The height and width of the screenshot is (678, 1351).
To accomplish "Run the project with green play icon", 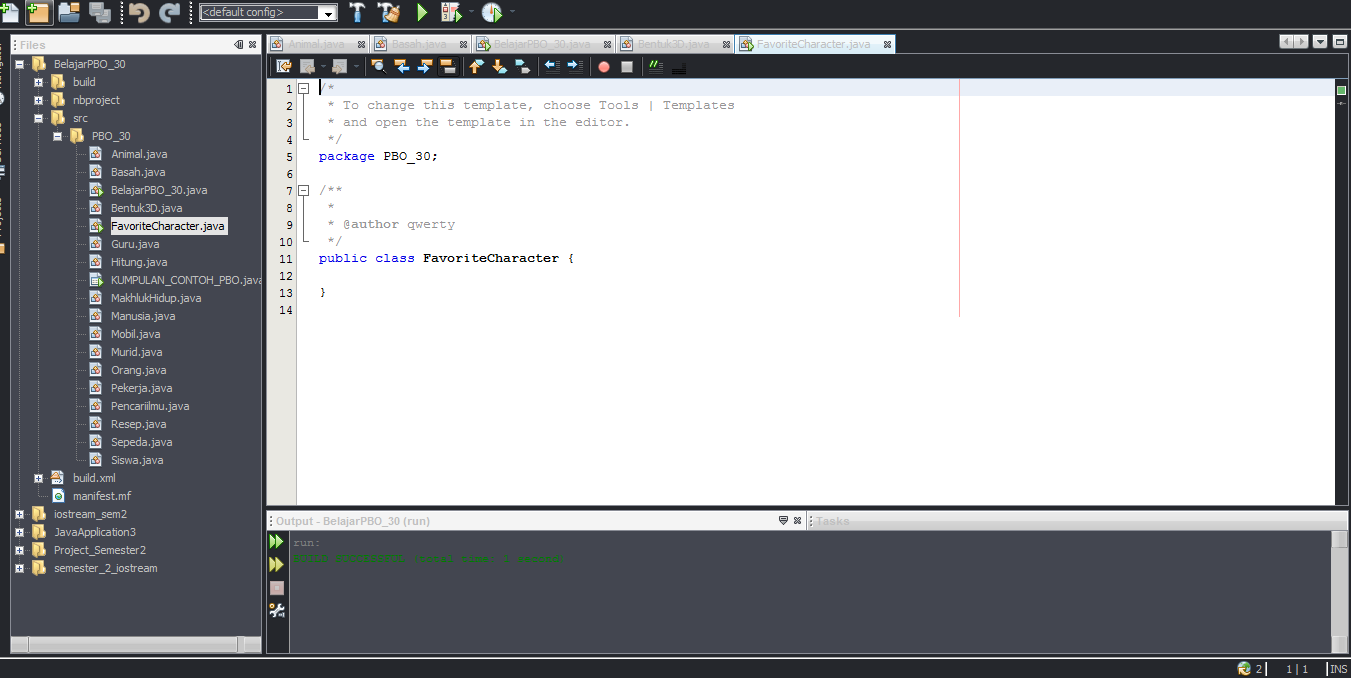I will (x=421, y=12).
